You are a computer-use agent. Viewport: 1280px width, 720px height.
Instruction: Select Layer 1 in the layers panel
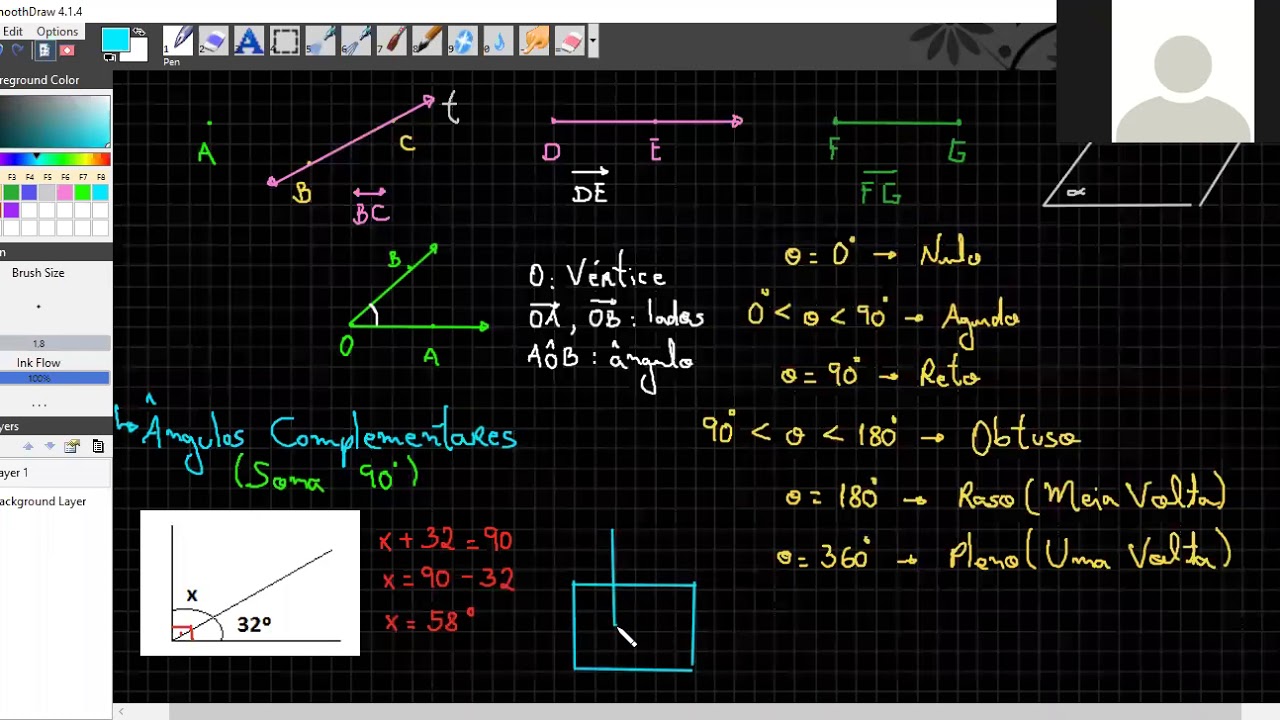click(x=56, y=473)
